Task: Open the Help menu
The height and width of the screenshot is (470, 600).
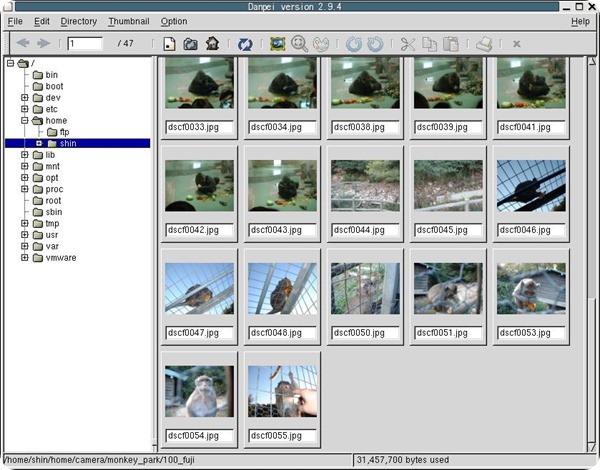Action: point(580,21)
